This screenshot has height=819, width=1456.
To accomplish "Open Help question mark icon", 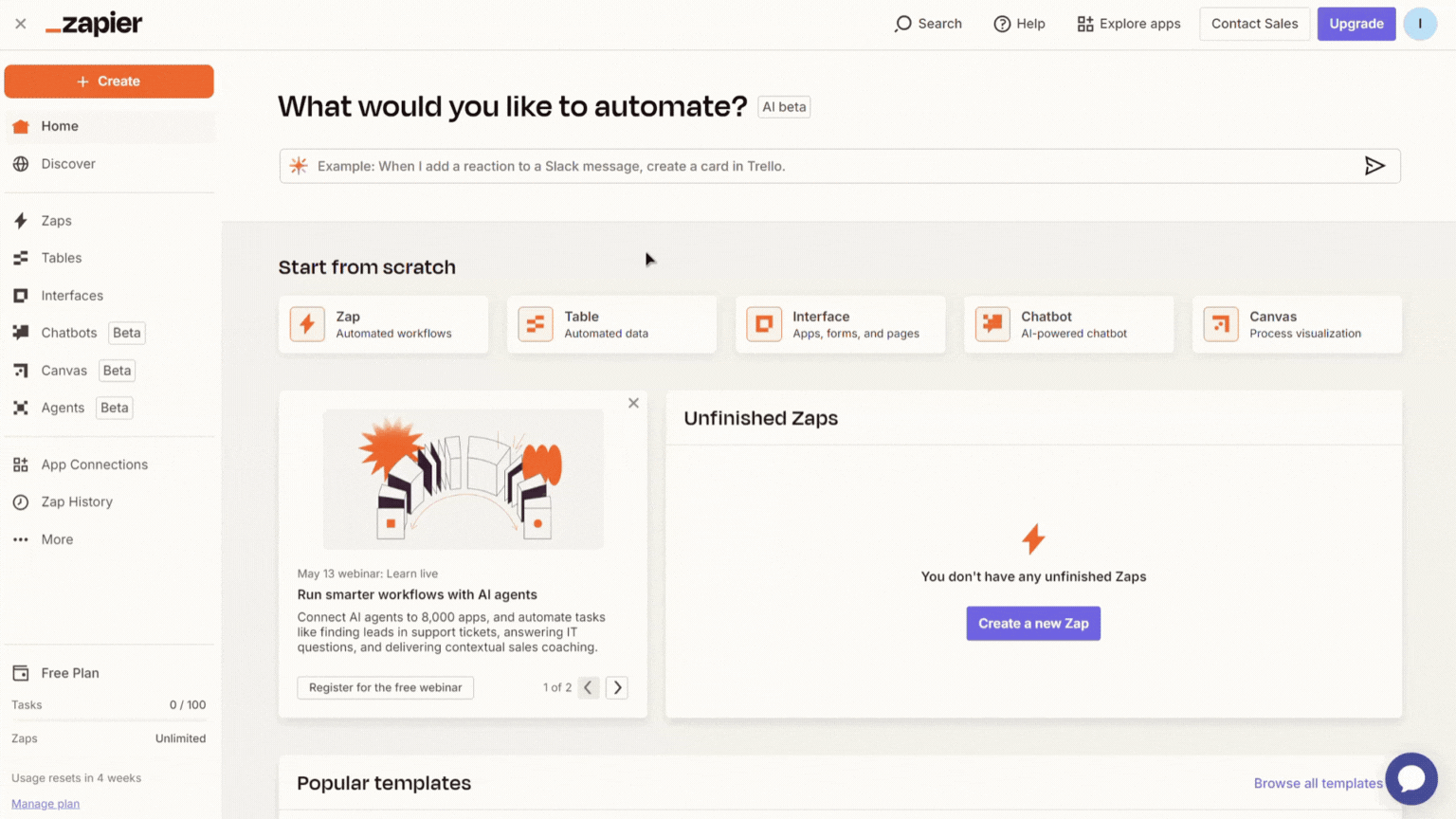I will click(1002, 24).
